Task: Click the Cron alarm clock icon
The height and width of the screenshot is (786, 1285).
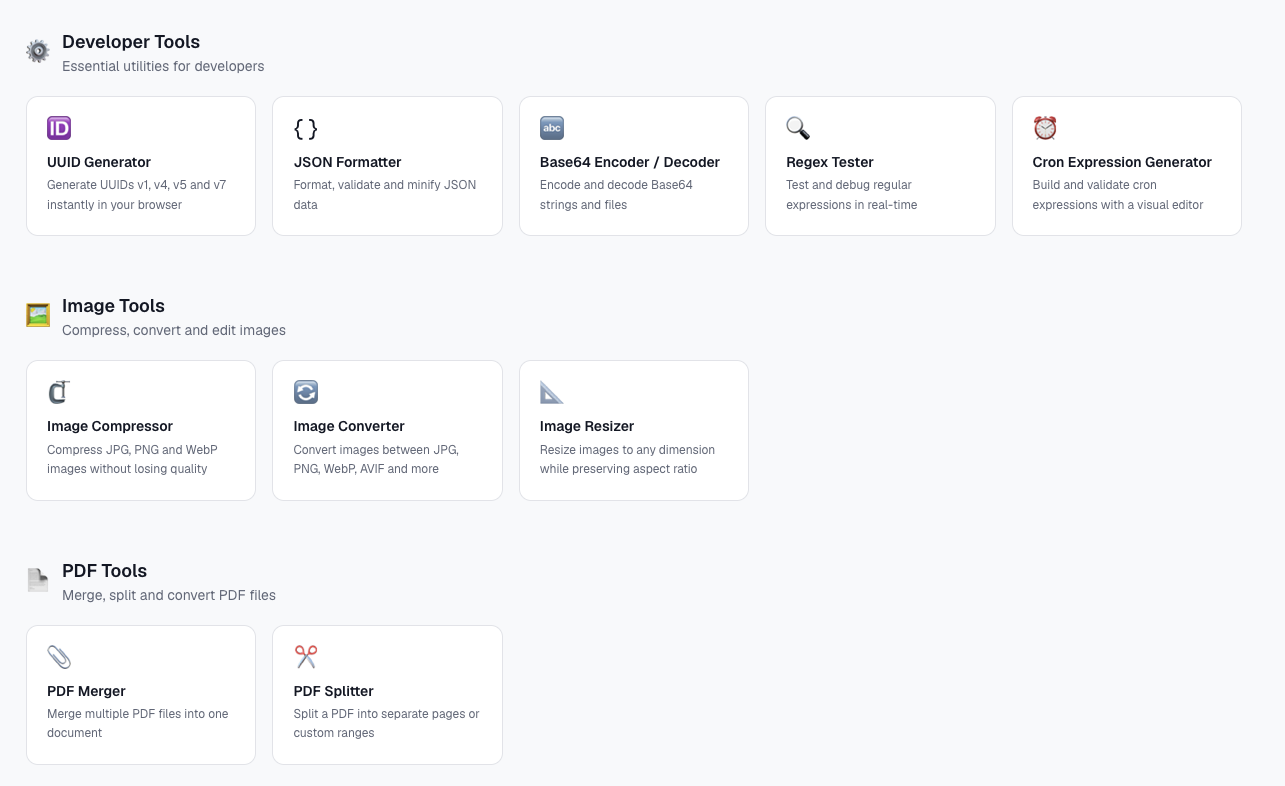Action: click(1045, 128)
